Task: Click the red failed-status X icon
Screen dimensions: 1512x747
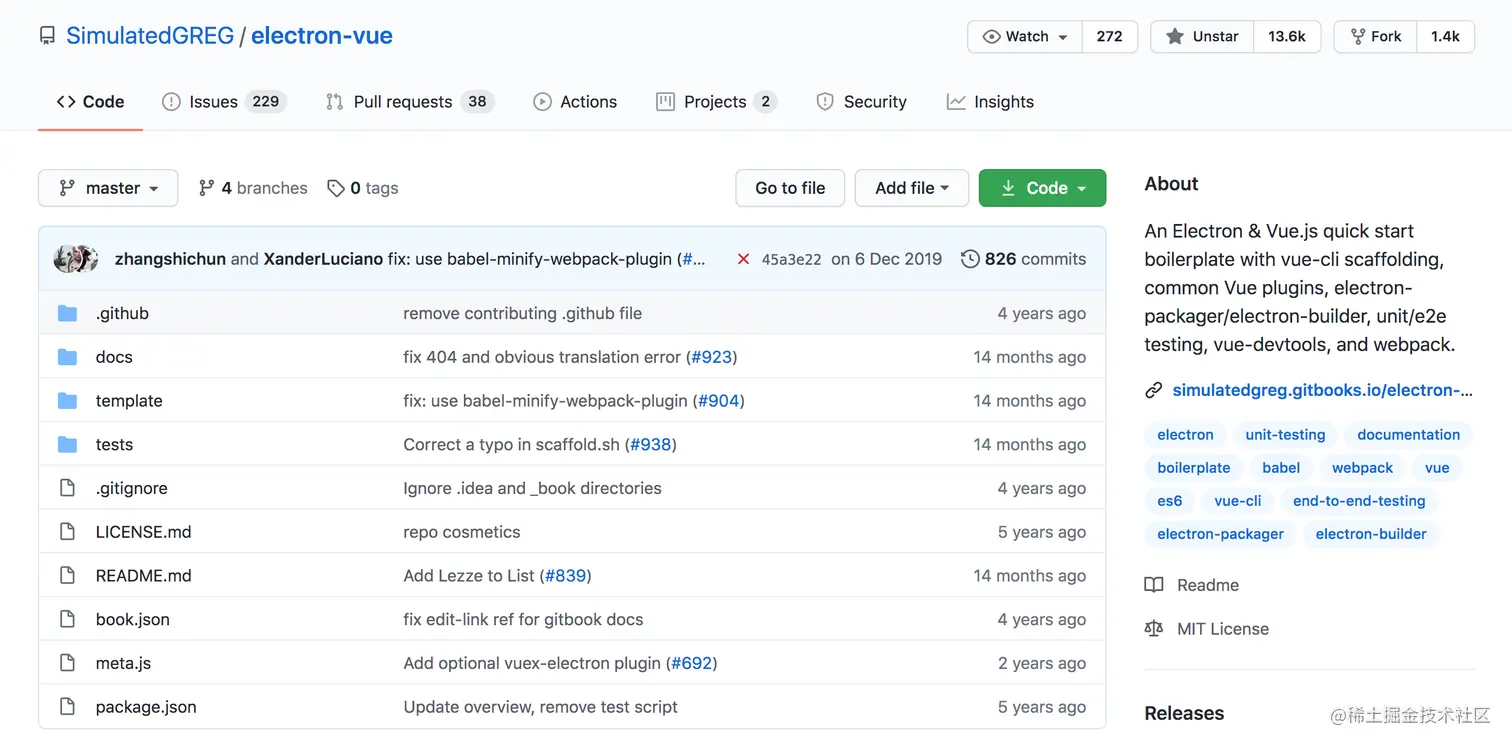Action: pos(743,259)
